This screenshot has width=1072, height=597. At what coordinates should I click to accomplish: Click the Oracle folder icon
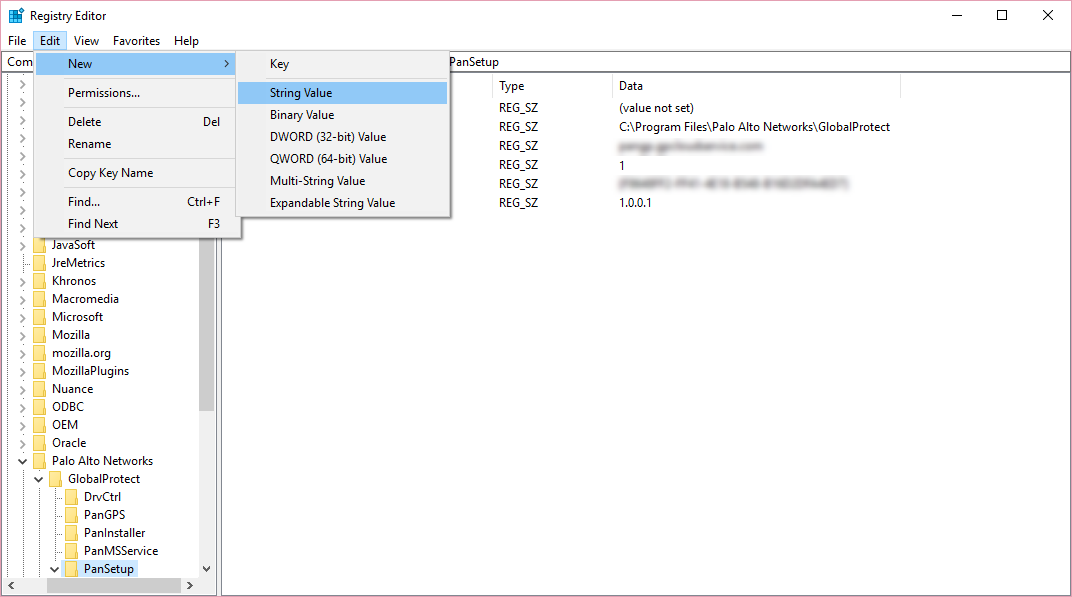[x=40, y=442]
